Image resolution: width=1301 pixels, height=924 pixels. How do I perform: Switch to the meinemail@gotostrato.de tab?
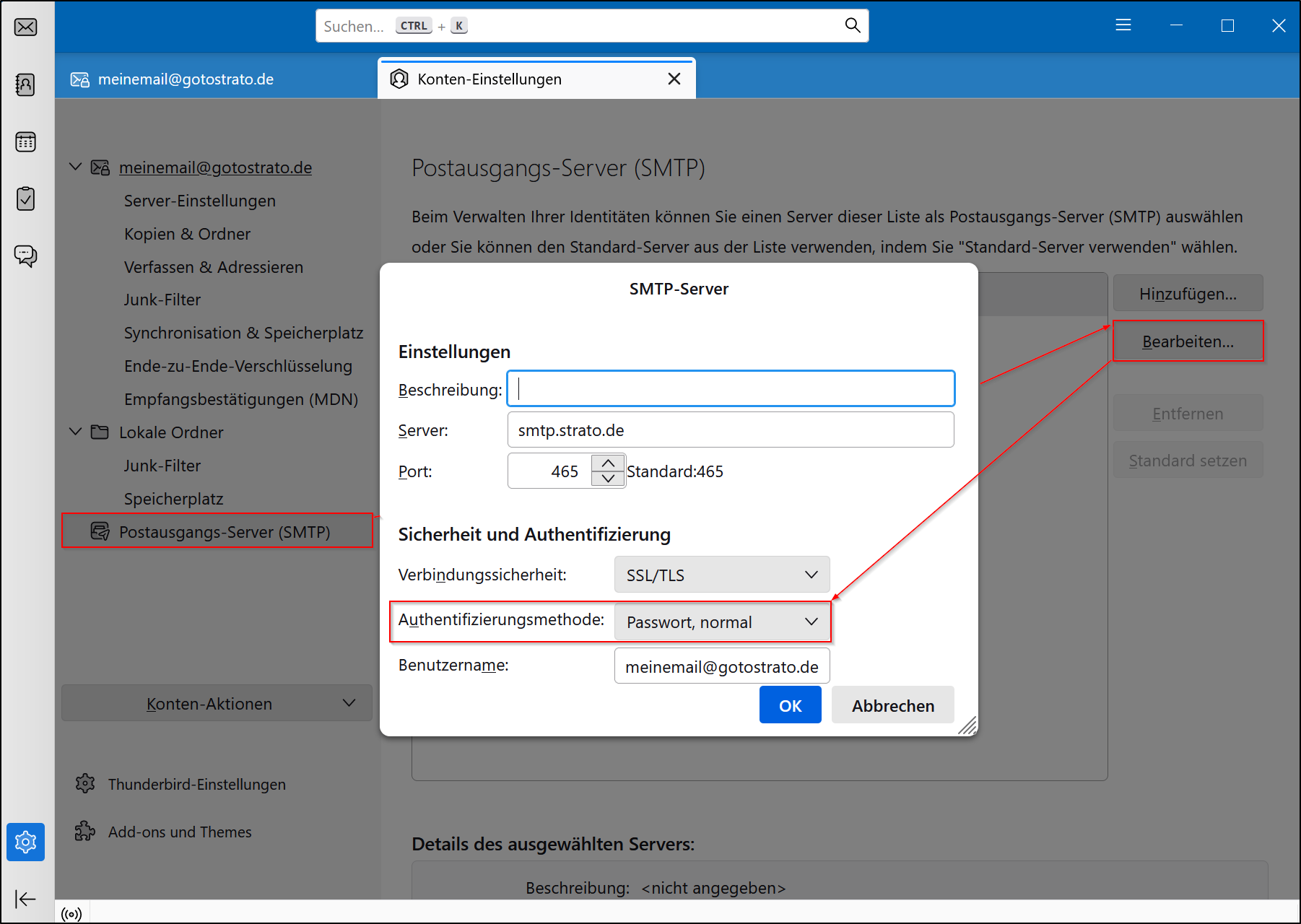point(185,79)
